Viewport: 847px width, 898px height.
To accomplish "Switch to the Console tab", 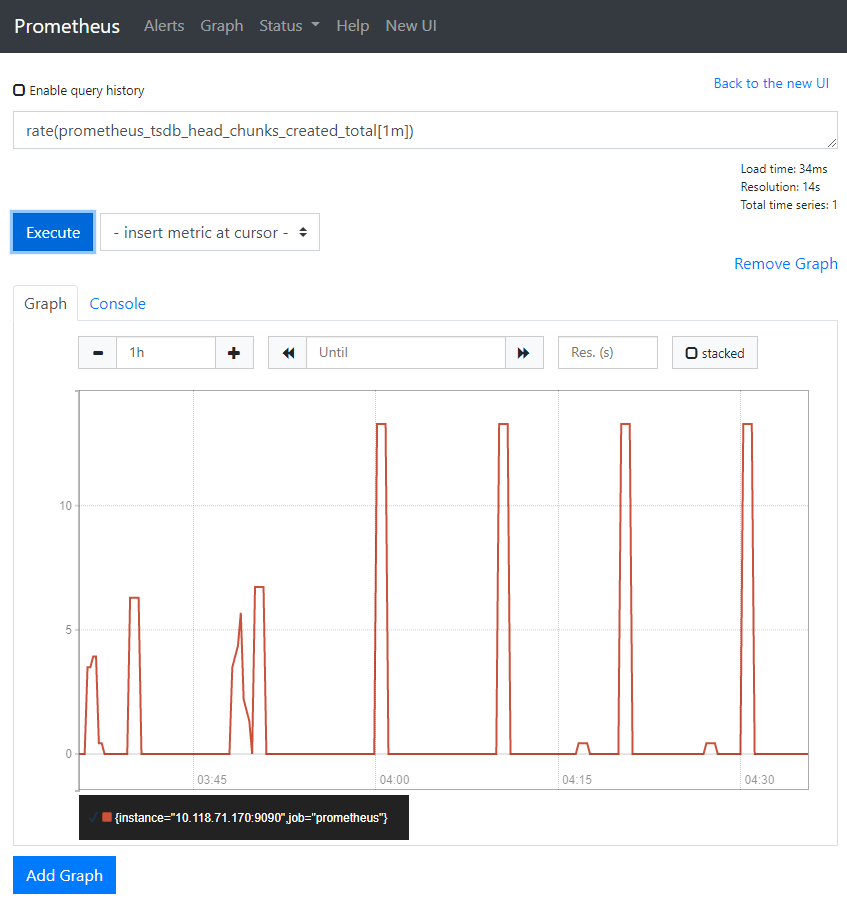I will pyautogui.click(x=118, y=304).
